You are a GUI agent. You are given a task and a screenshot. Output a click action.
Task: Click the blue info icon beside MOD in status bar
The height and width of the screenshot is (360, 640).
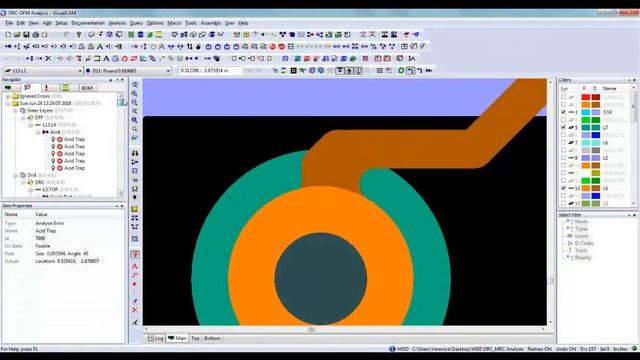coord(392,349)
